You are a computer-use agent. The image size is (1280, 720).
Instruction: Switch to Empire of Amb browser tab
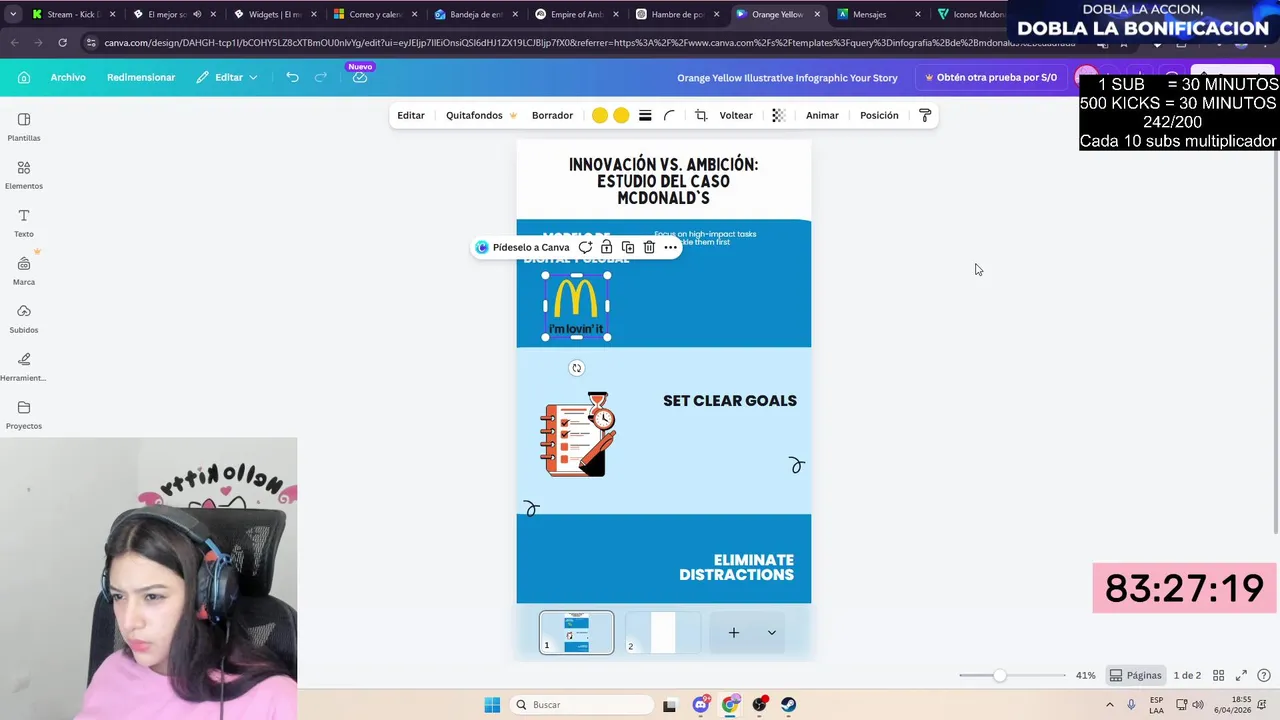[x=575, y=14]
